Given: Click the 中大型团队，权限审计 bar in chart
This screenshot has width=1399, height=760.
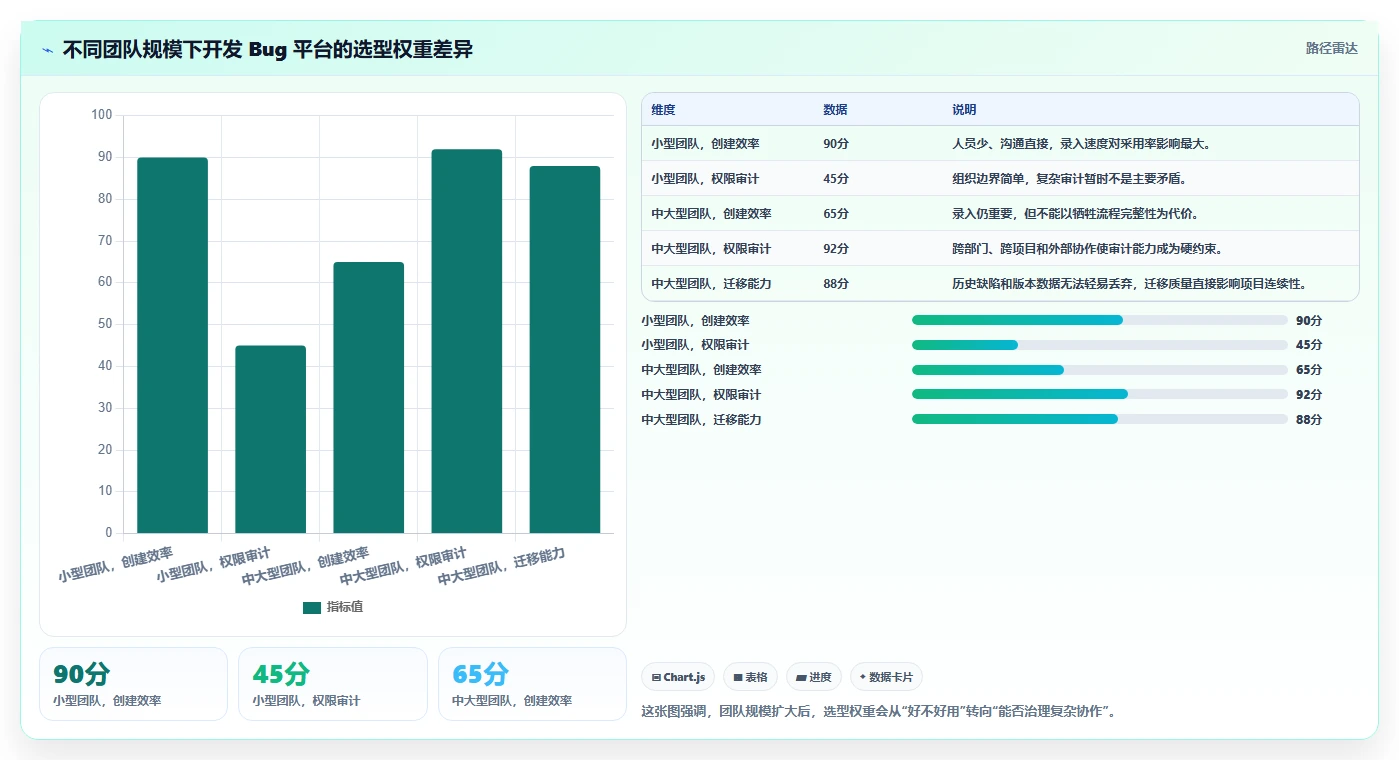Looking at the screenshot, I should 466,341.
